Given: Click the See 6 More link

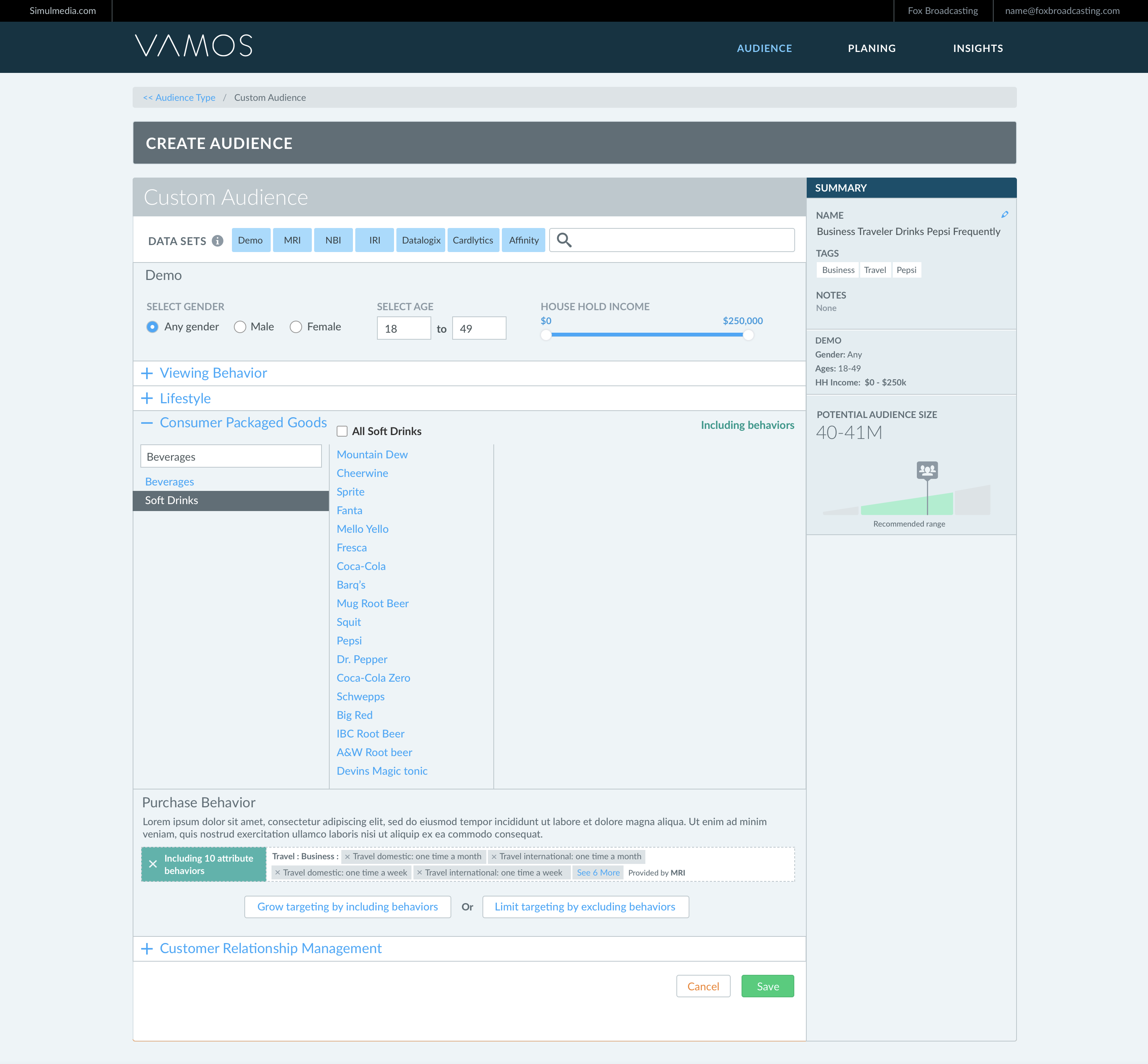Looking at the screenshot, I should tap(598, 873).
